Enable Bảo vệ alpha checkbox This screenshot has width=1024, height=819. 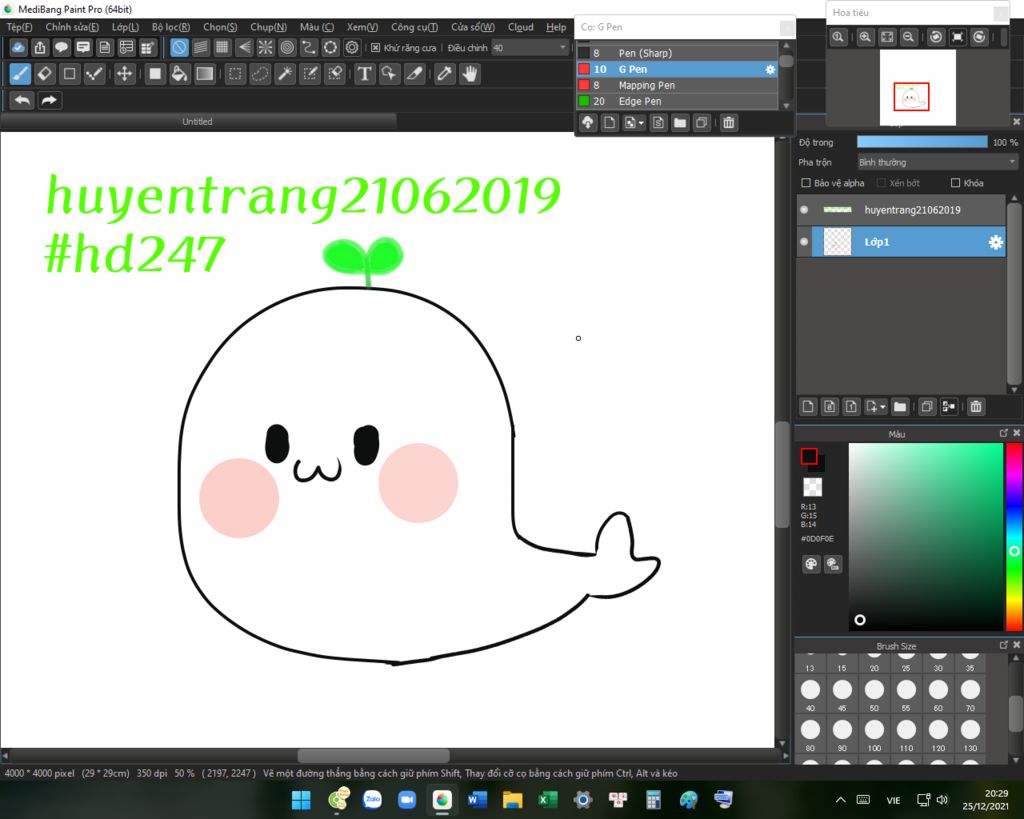[x=806, y=183]
